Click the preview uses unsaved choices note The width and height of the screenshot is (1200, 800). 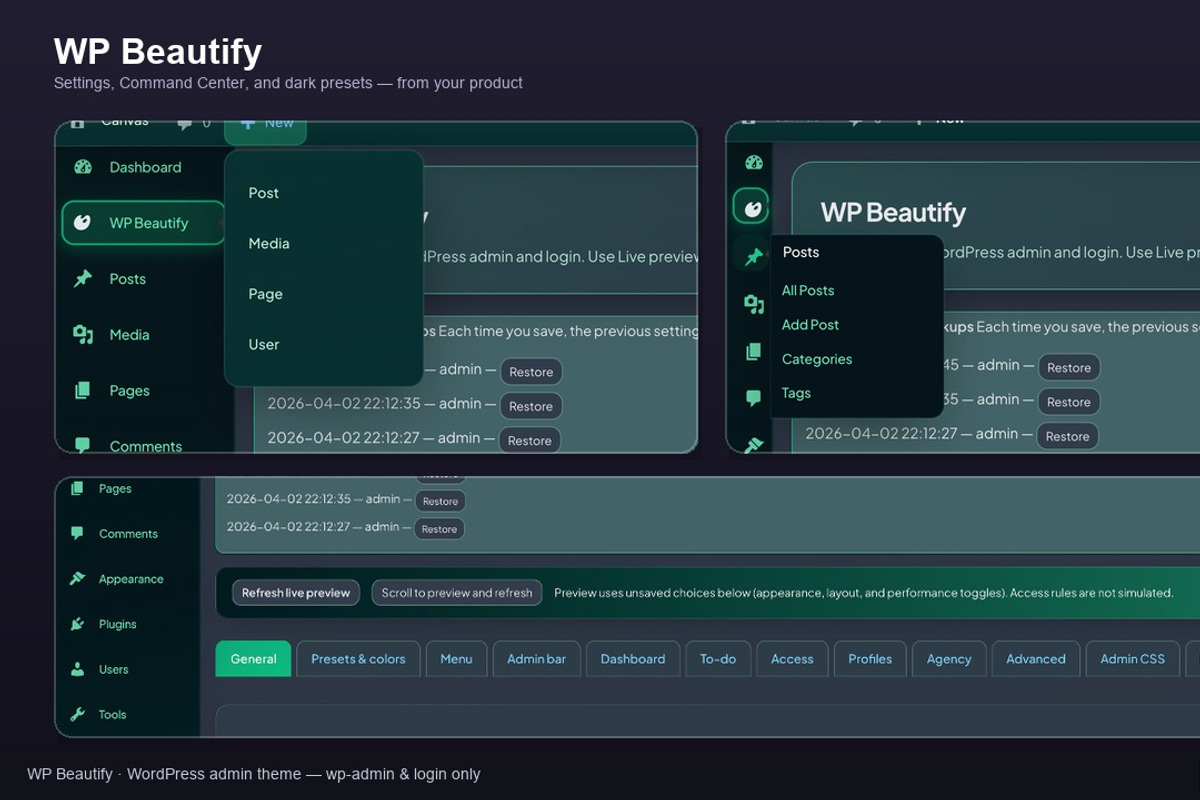864,593
